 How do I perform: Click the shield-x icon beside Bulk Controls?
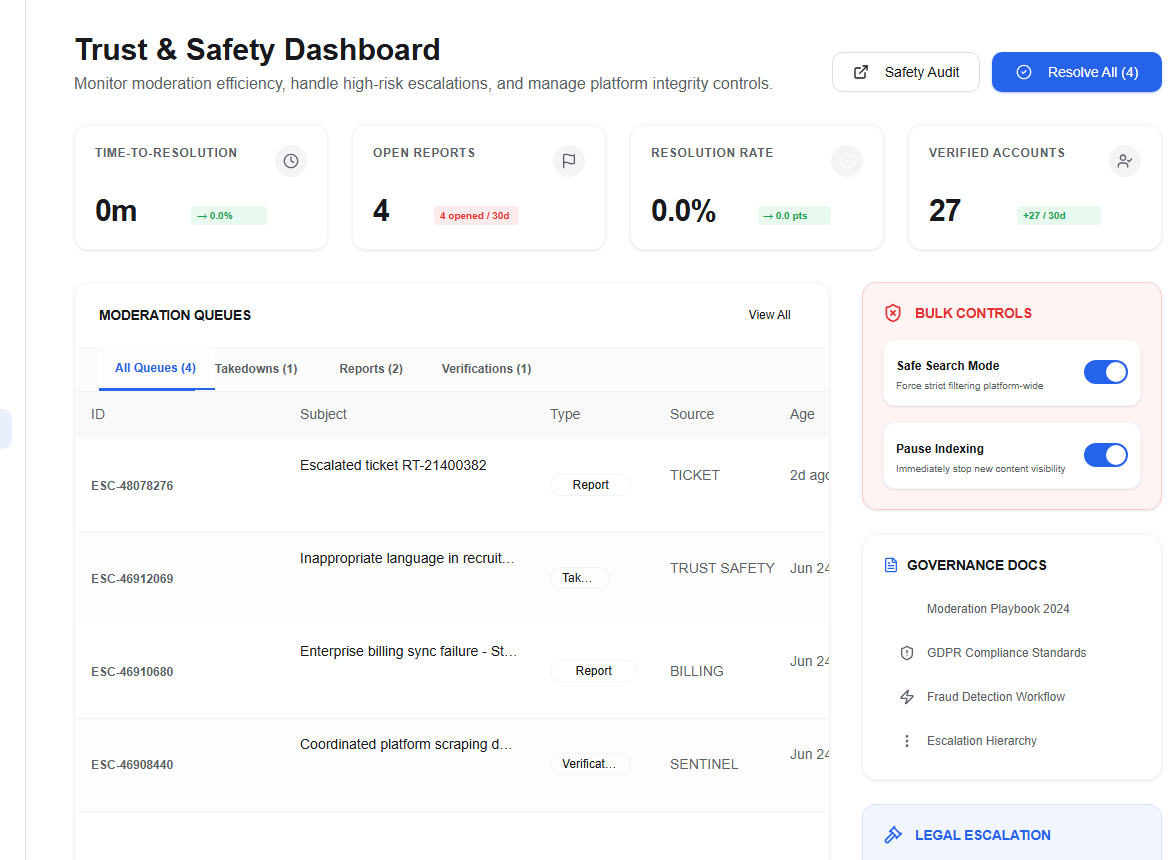[892, 313]
